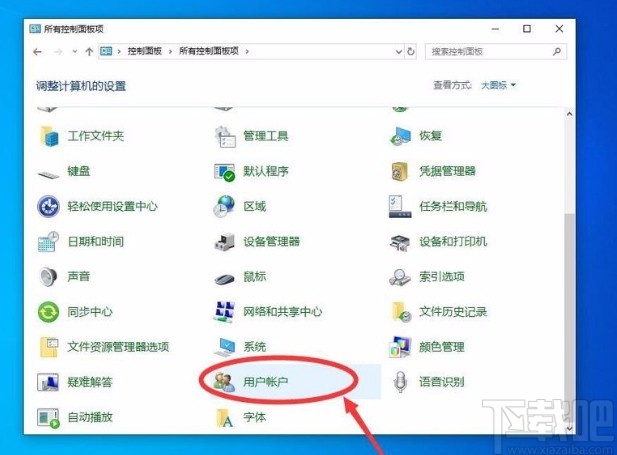
Task: Open 管理工具 icon
Action: click(x=225, y=136)
